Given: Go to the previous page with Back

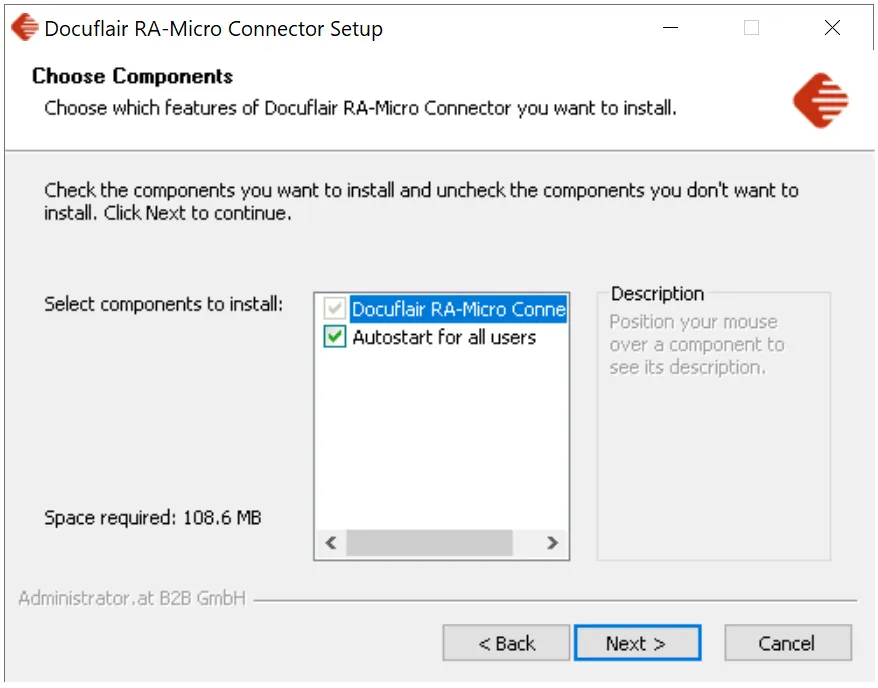Looking at the screenshot, I should 506,644.
